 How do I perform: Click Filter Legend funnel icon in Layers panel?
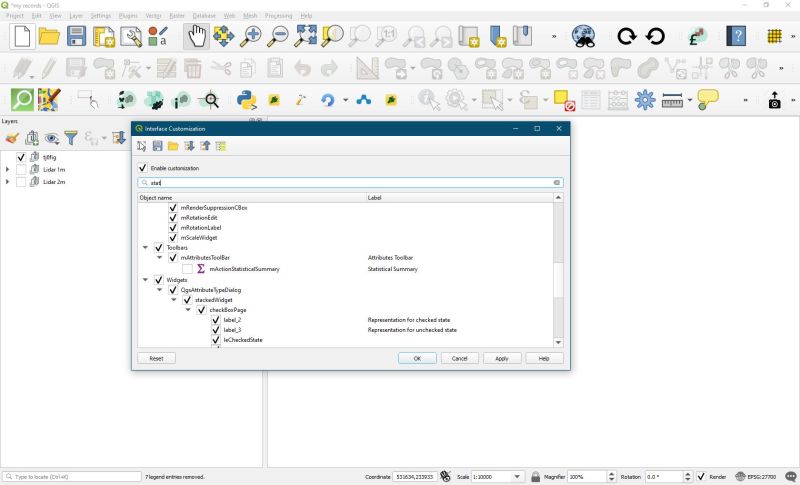pyautogui.click(x=71, y=138)
